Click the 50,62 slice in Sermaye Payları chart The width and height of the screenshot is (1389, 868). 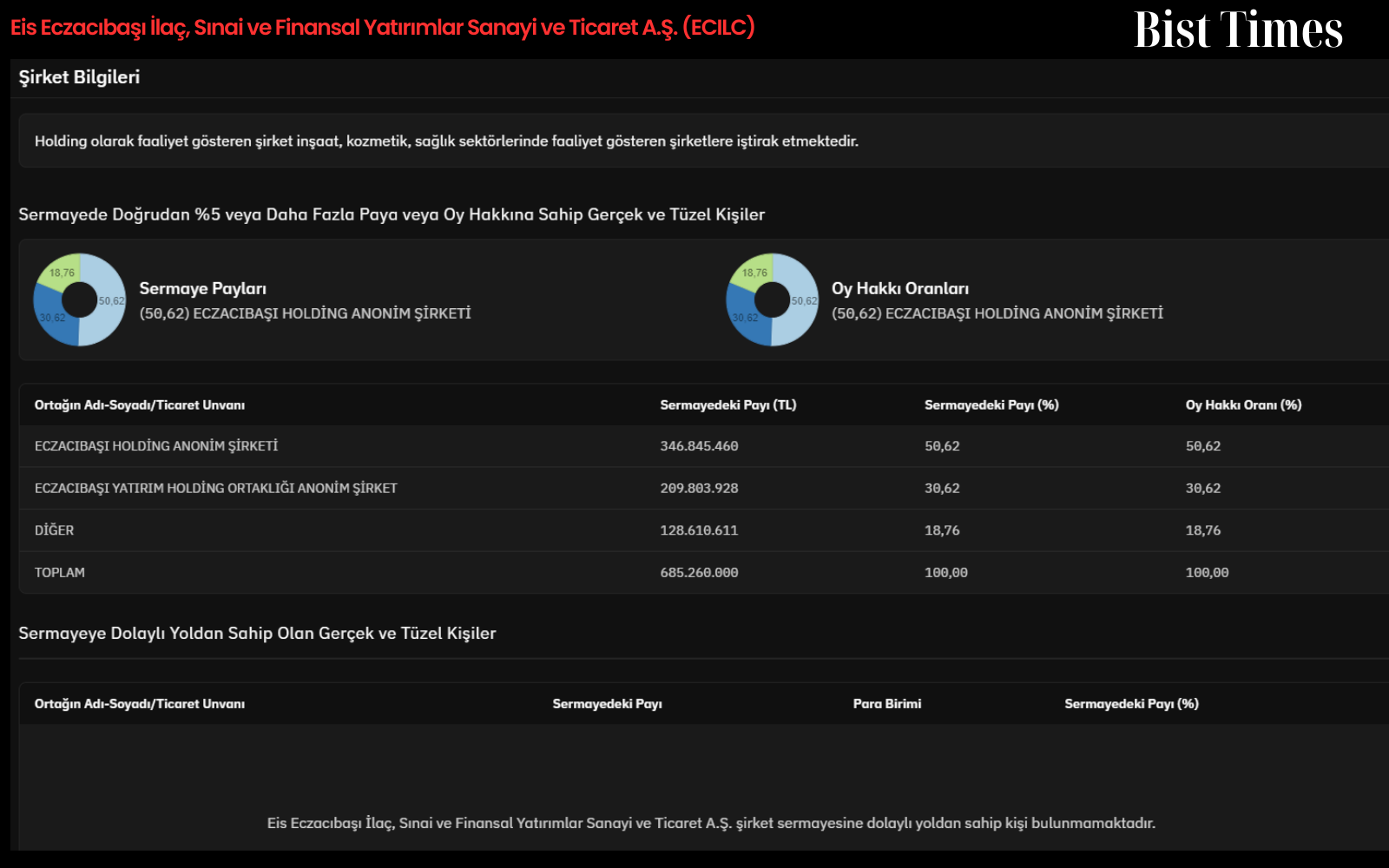[x=108, y=301]
